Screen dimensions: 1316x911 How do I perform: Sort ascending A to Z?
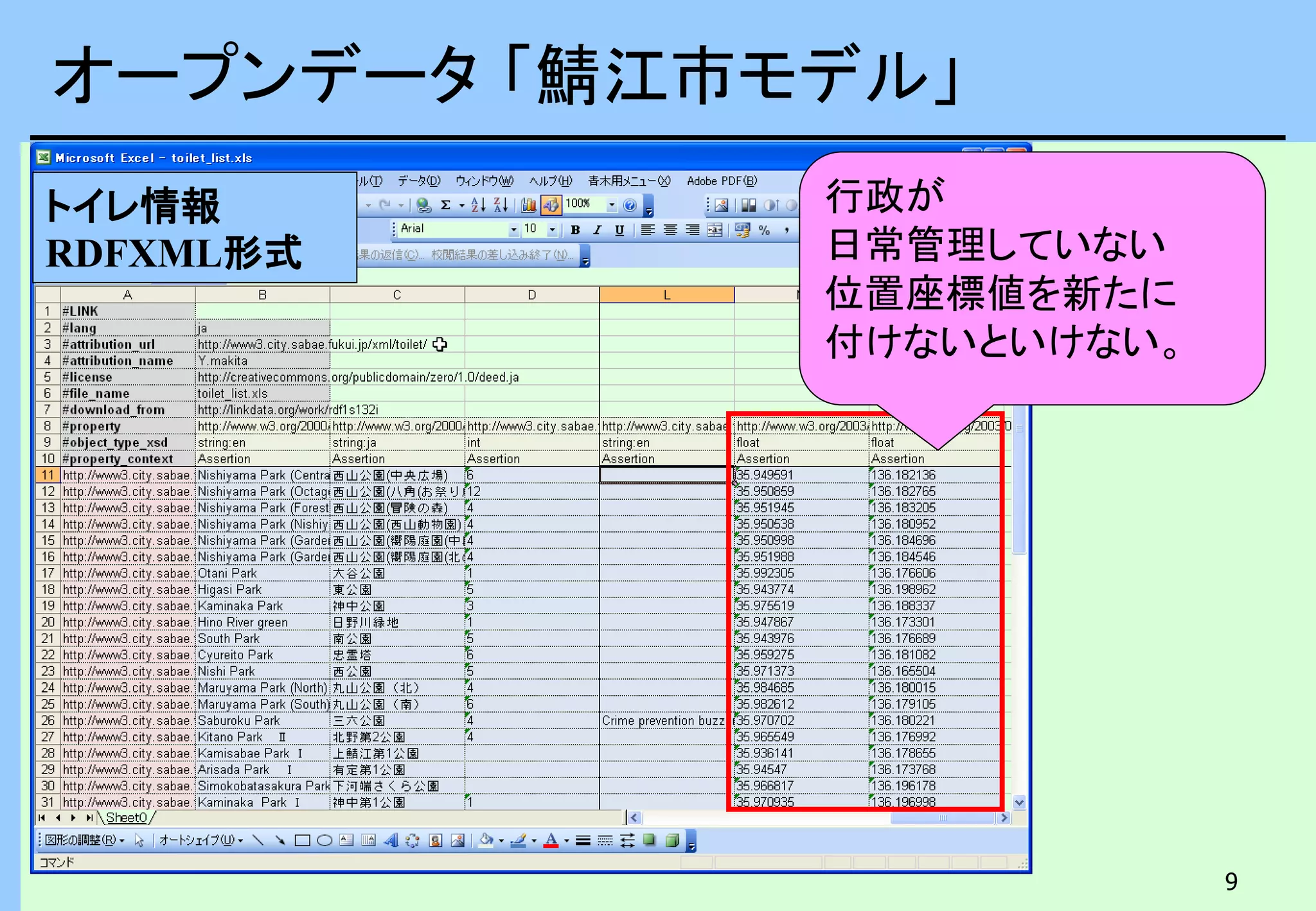click(478, 205)
